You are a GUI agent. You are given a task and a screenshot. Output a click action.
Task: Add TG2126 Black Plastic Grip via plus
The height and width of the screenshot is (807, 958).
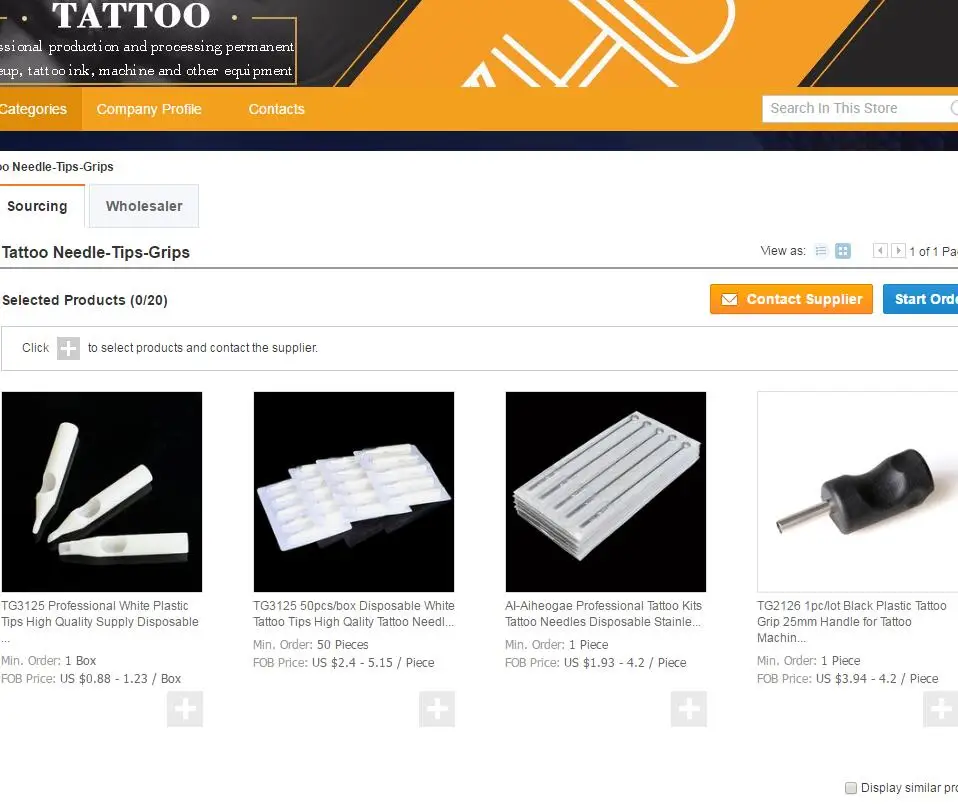pyautogui.click(x=940, y=709)
